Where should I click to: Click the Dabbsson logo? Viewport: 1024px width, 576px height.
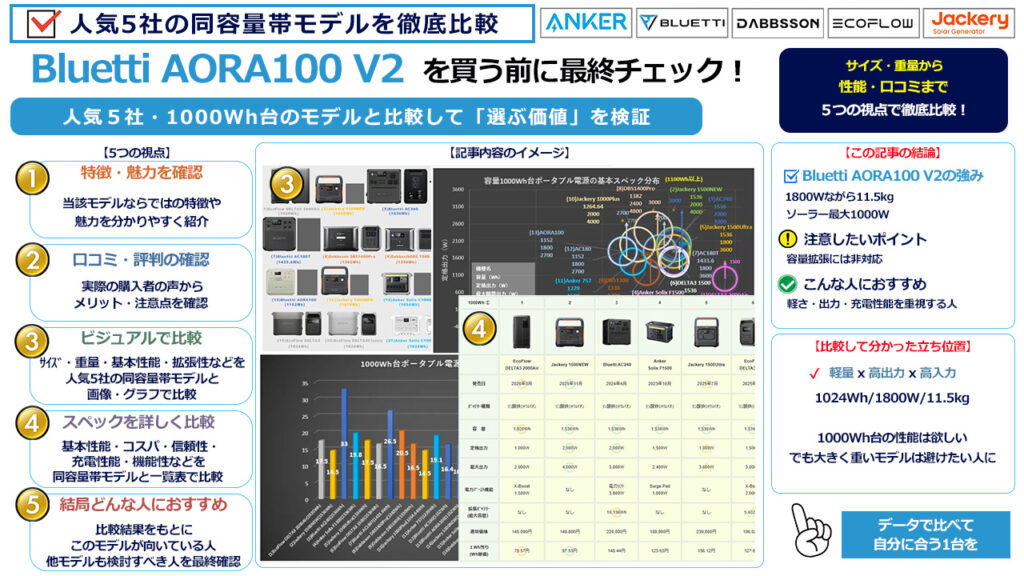[777, 23]
